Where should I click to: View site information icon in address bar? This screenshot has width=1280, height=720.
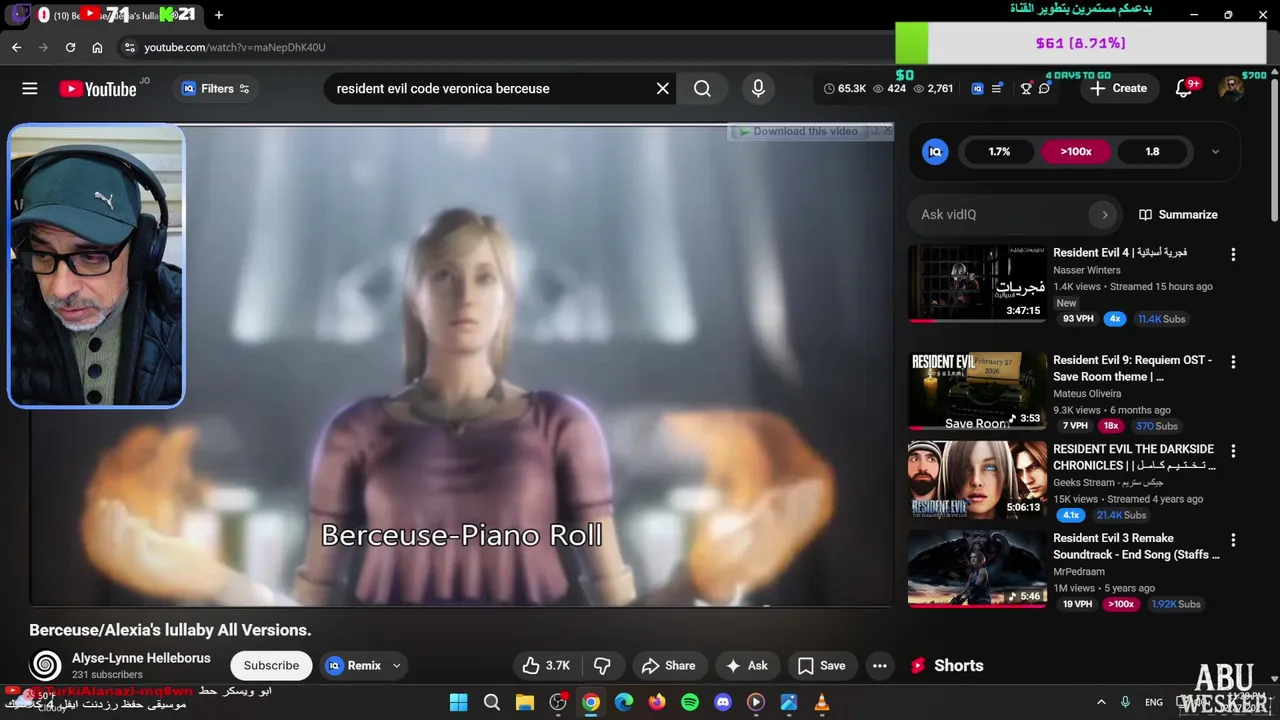pyautogui.click(x=129, y=47)
